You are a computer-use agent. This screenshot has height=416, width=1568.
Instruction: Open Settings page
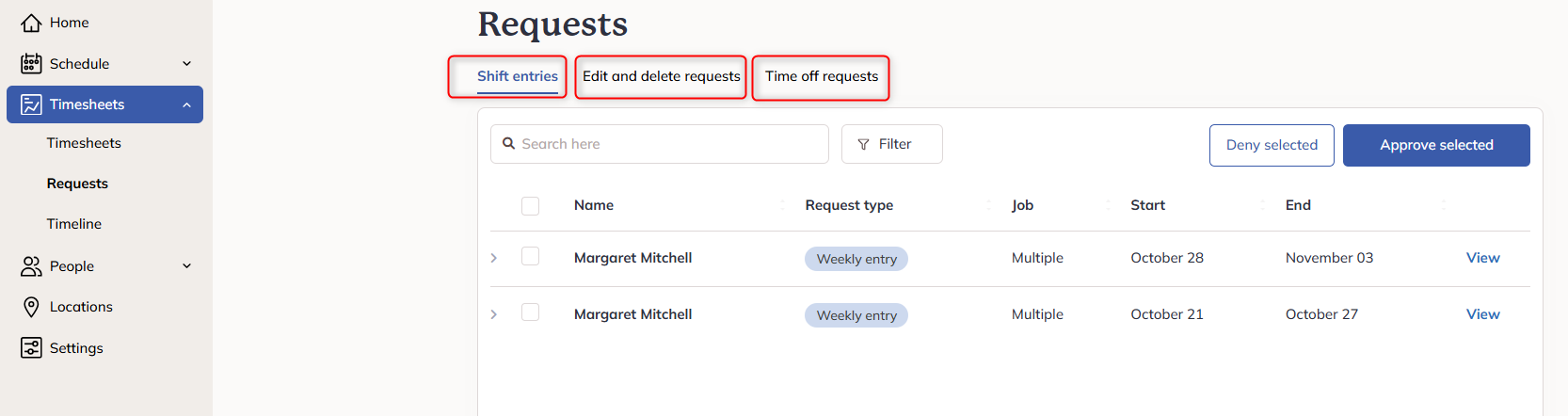[x=76, y=348]
